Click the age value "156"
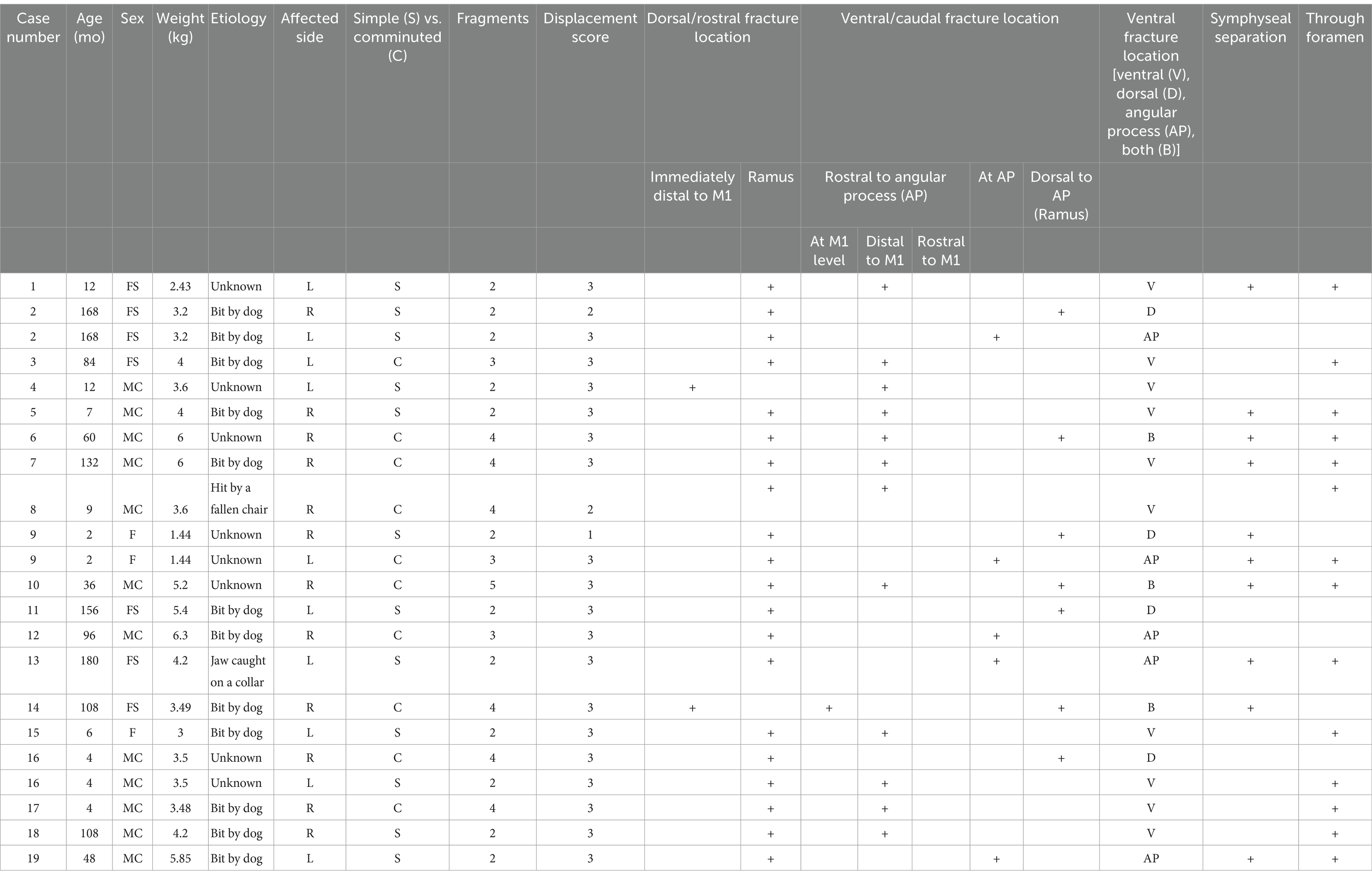The image size is (1372, 879). coord(90,610)
